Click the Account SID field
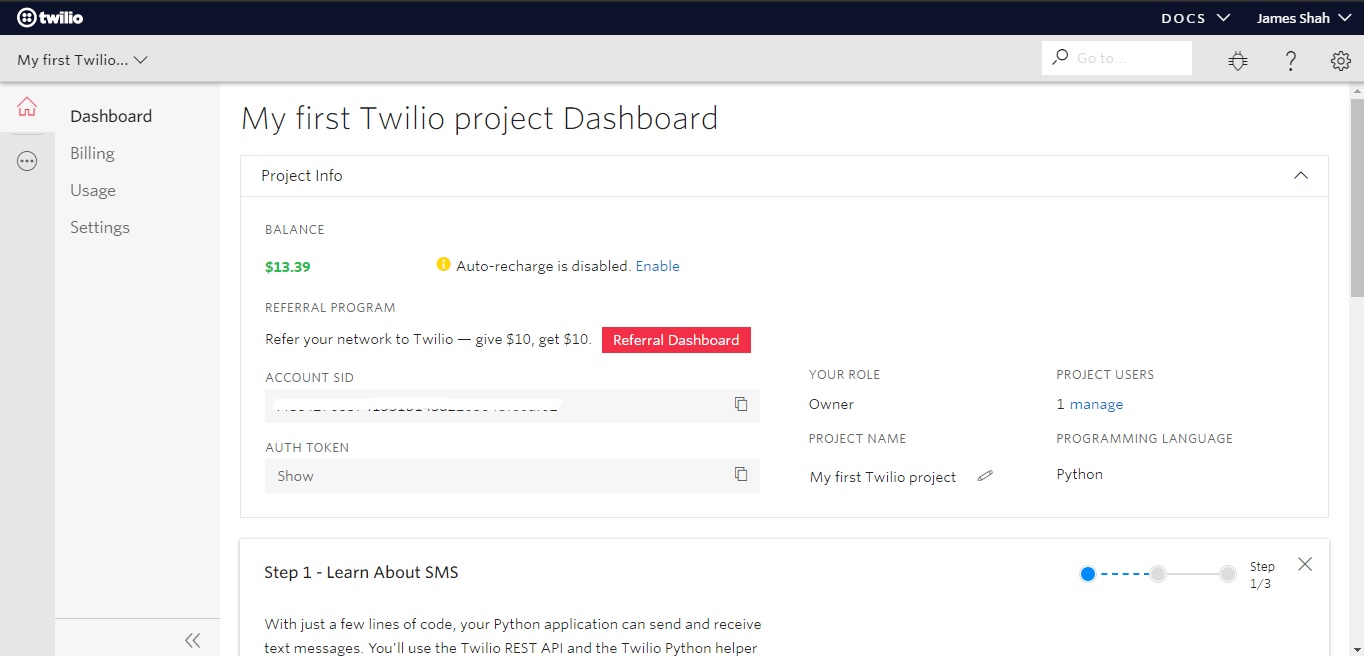Viewport: 1364px width, 656px height. coord(512,406)
